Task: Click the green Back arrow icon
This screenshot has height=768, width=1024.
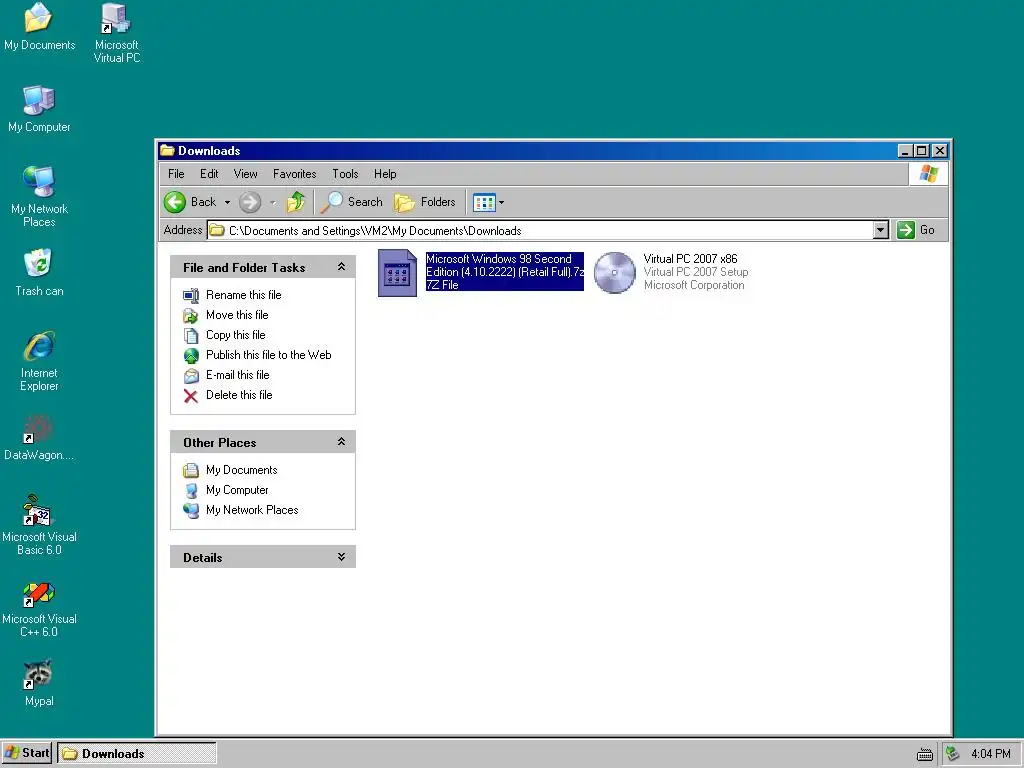Action: point(175,202)
